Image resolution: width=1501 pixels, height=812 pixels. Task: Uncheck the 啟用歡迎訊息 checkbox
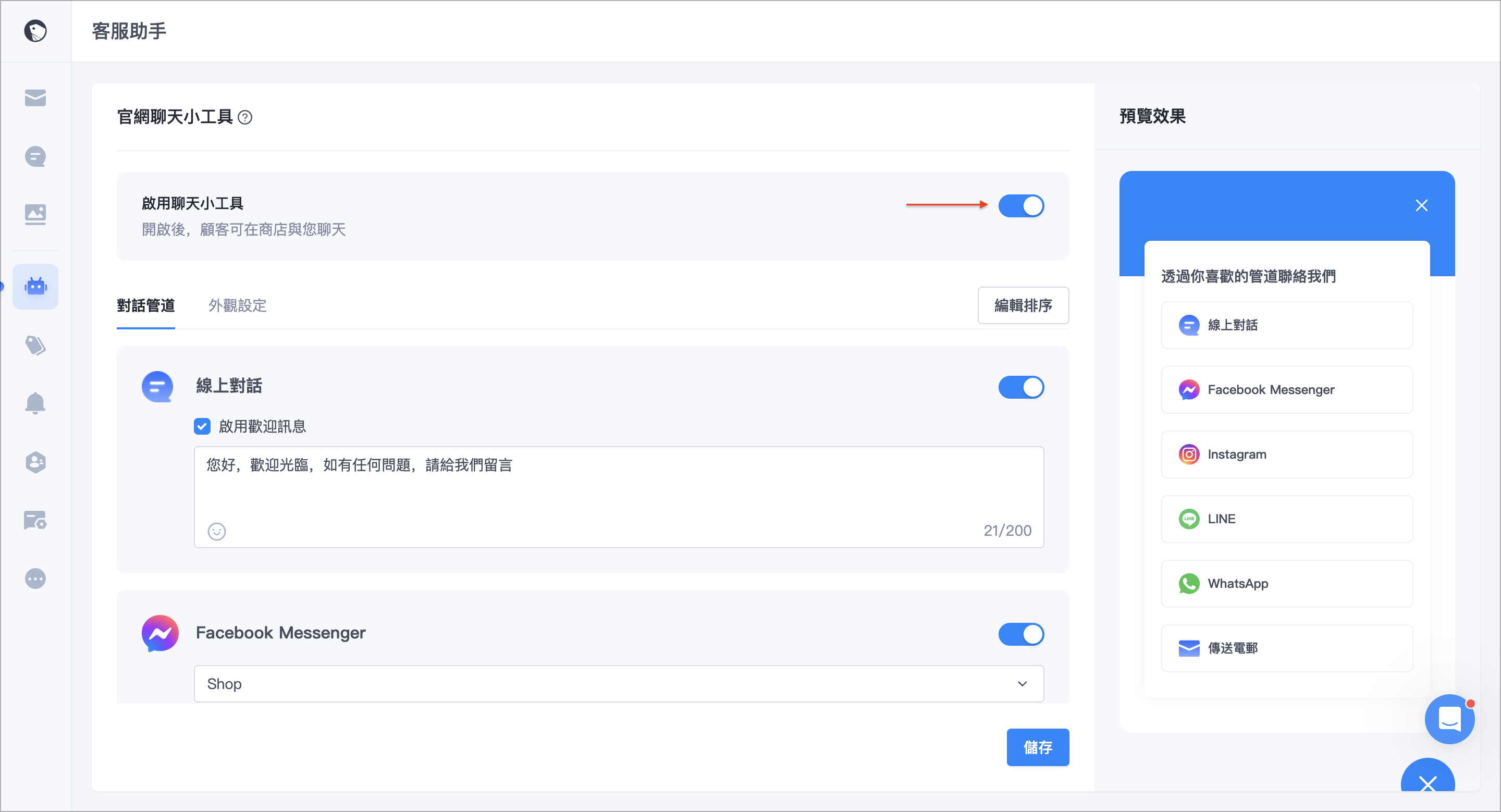(202, 426)
